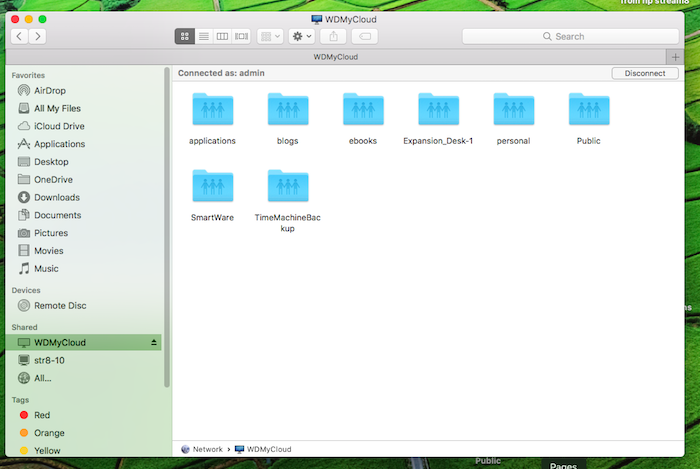The height and width of the screenshot is (469, 700).
Task: Click the Shared section header
Action: pyautogui.click(x=25, y=328)
